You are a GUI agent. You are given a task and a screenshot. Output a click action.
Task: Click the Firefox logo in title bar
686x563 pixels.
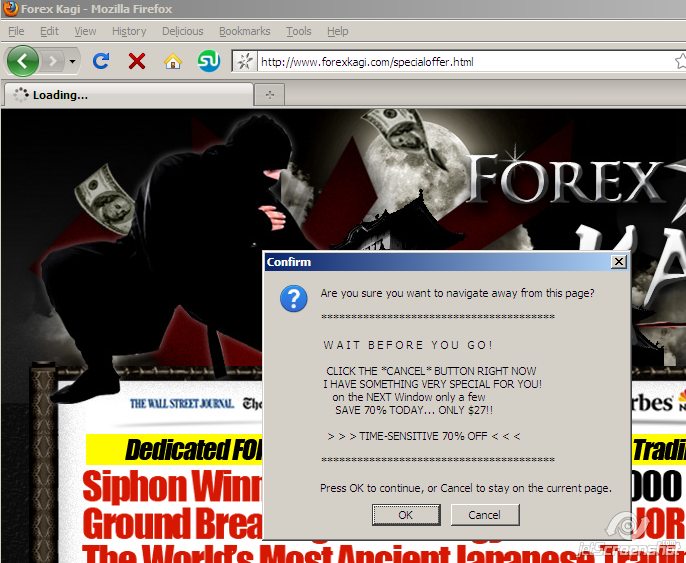[10, 8]
